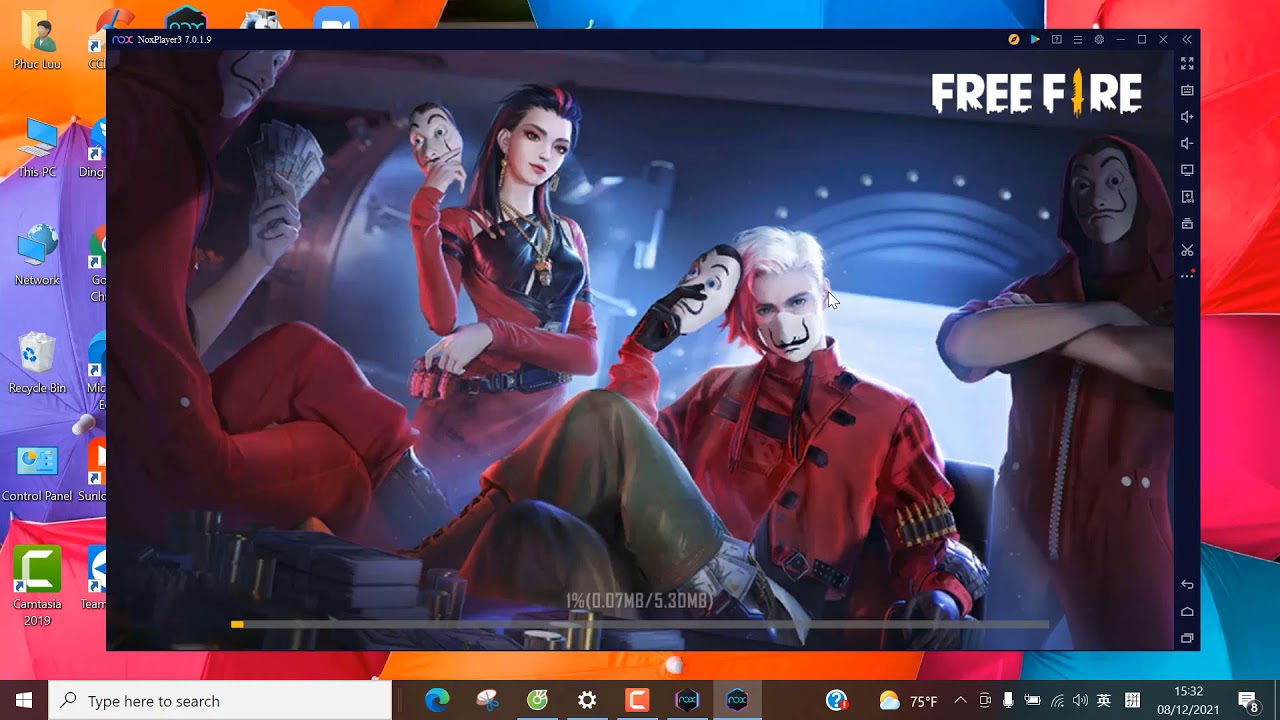Open NoxPlayer system settings gear
1280x720 pixels.
coord(1099,40)
